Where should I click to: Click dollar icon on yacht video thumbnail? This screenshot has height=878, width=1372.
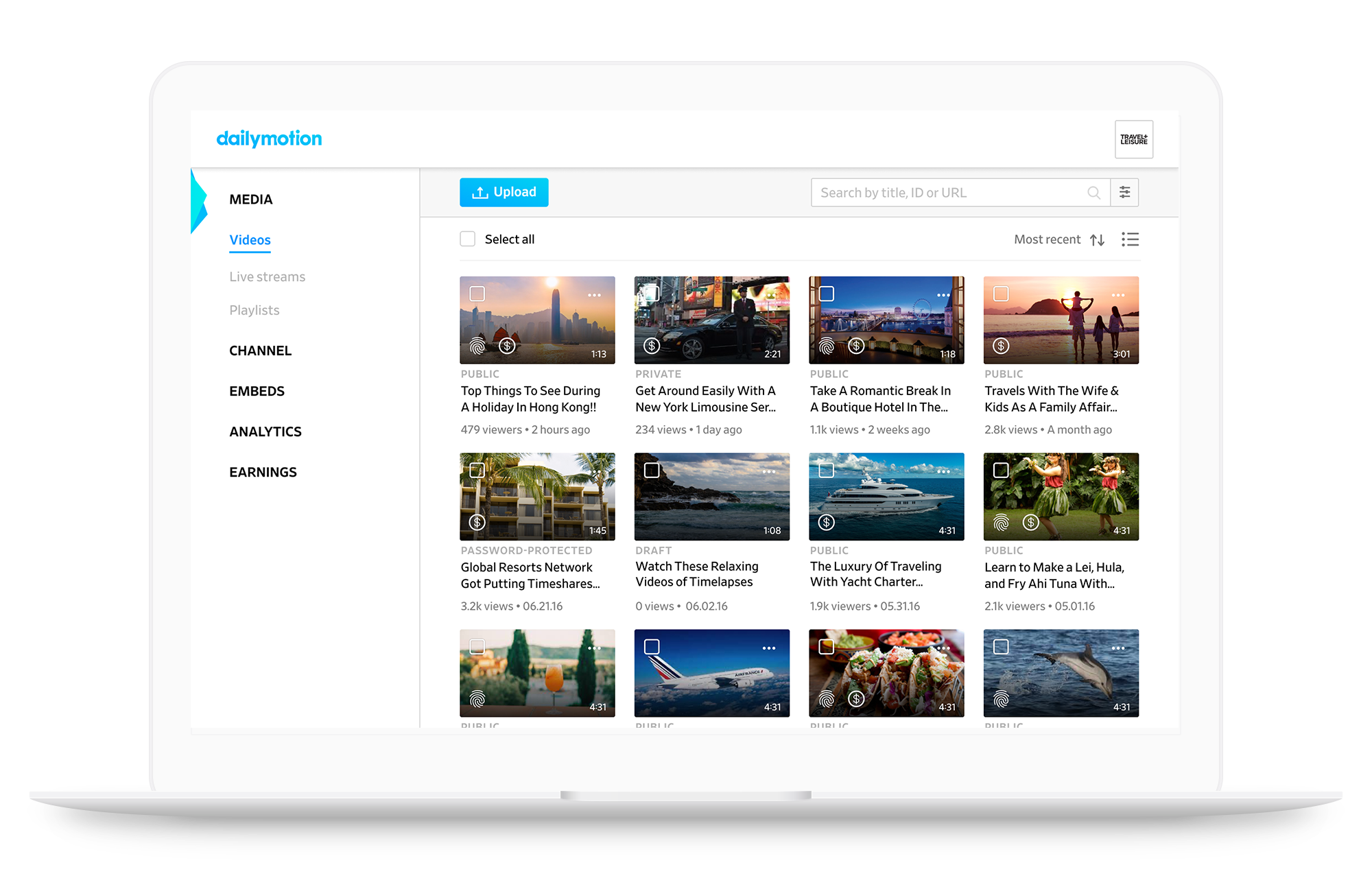click(827, 522)
